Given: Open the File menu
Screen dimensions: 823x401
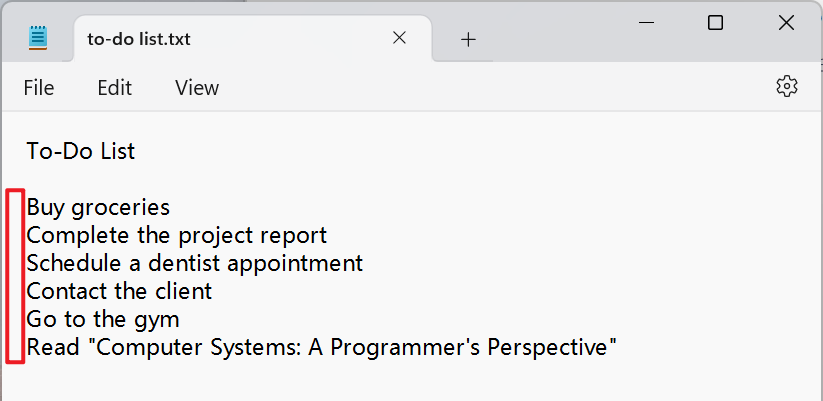Looking at the screenshot, I should tap(39, 88).
